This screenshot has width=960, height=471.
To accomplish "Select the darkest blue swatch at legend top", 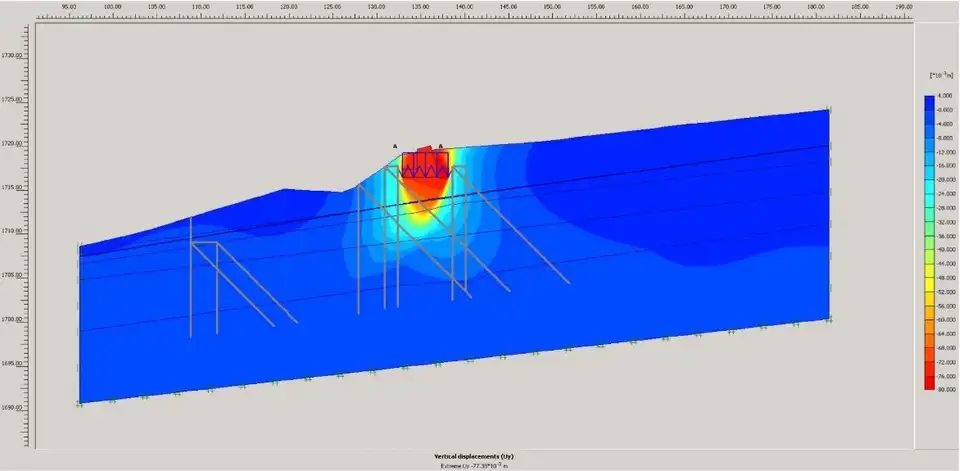I will [929, 103].
